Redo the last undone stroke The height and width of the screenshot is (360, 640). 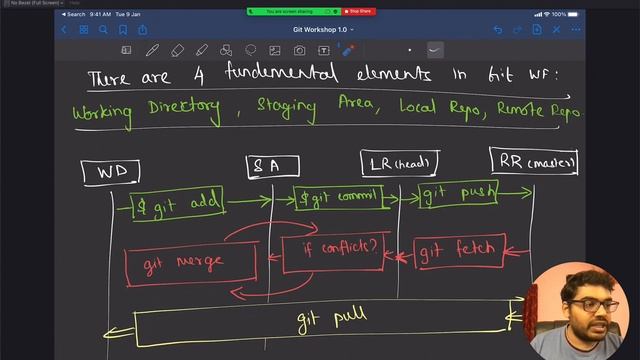pyautogui.click(x=518, y=29)
